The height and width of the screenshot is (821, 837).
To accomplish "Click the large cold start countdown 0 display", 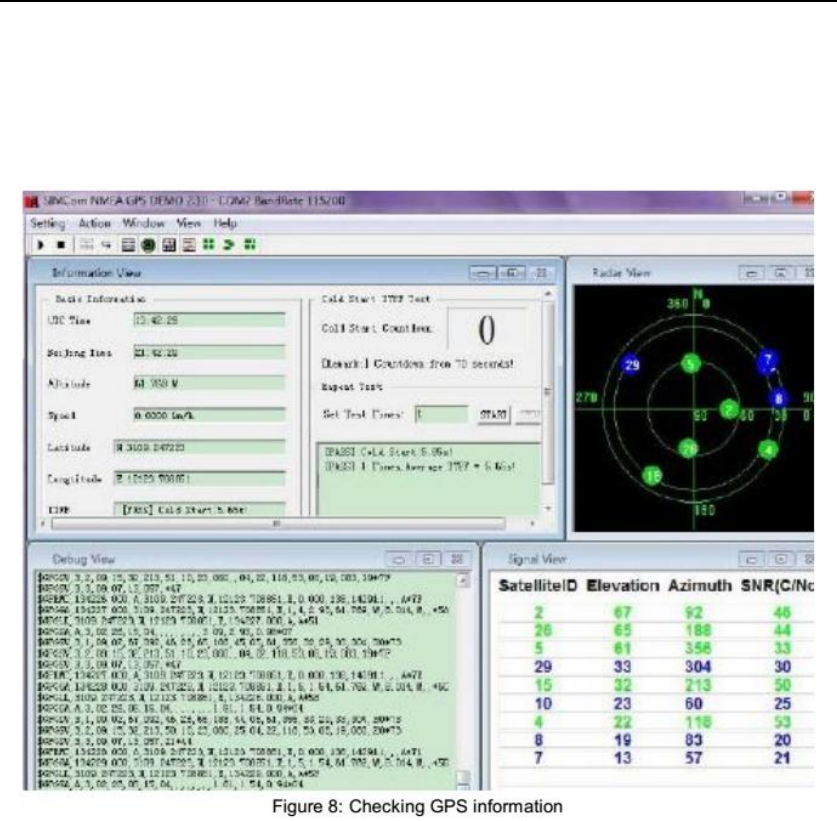I will point(486,330).
